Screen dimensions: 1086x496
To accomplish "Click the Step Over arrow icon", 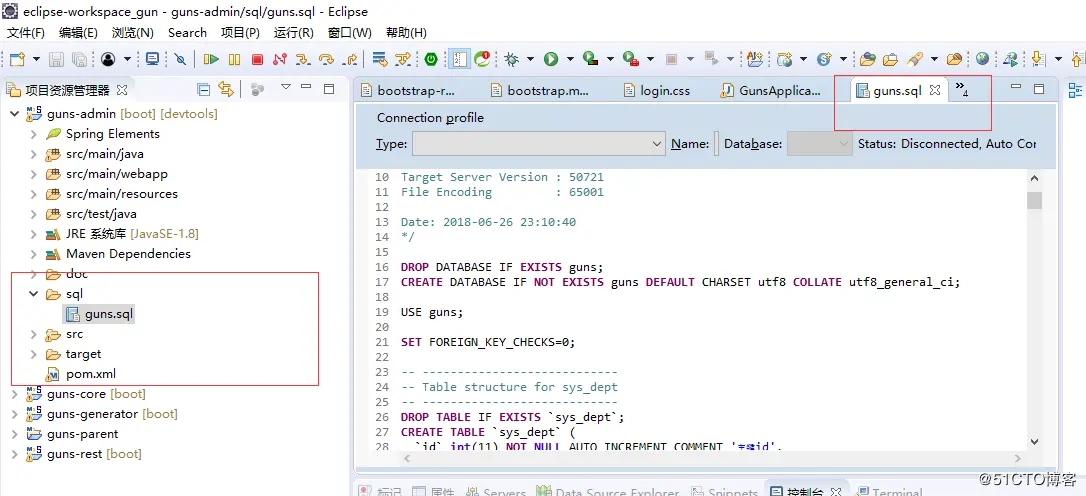I will pos(326,60).
